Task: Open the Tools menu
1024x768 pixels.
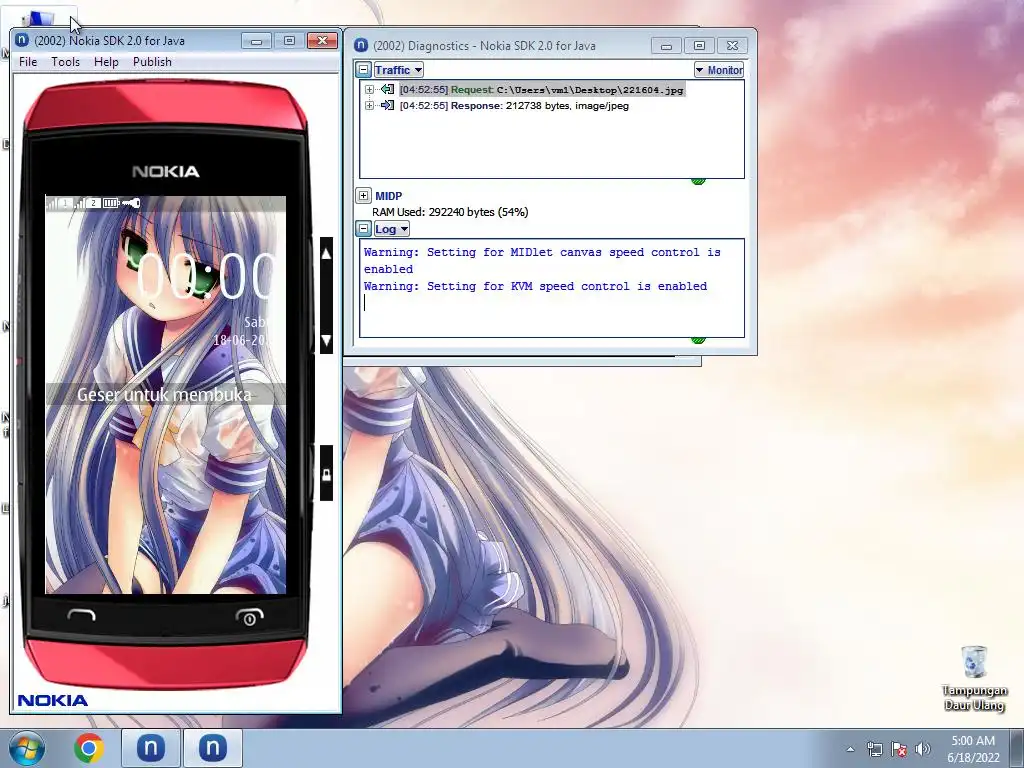Action: pos(65,61)
